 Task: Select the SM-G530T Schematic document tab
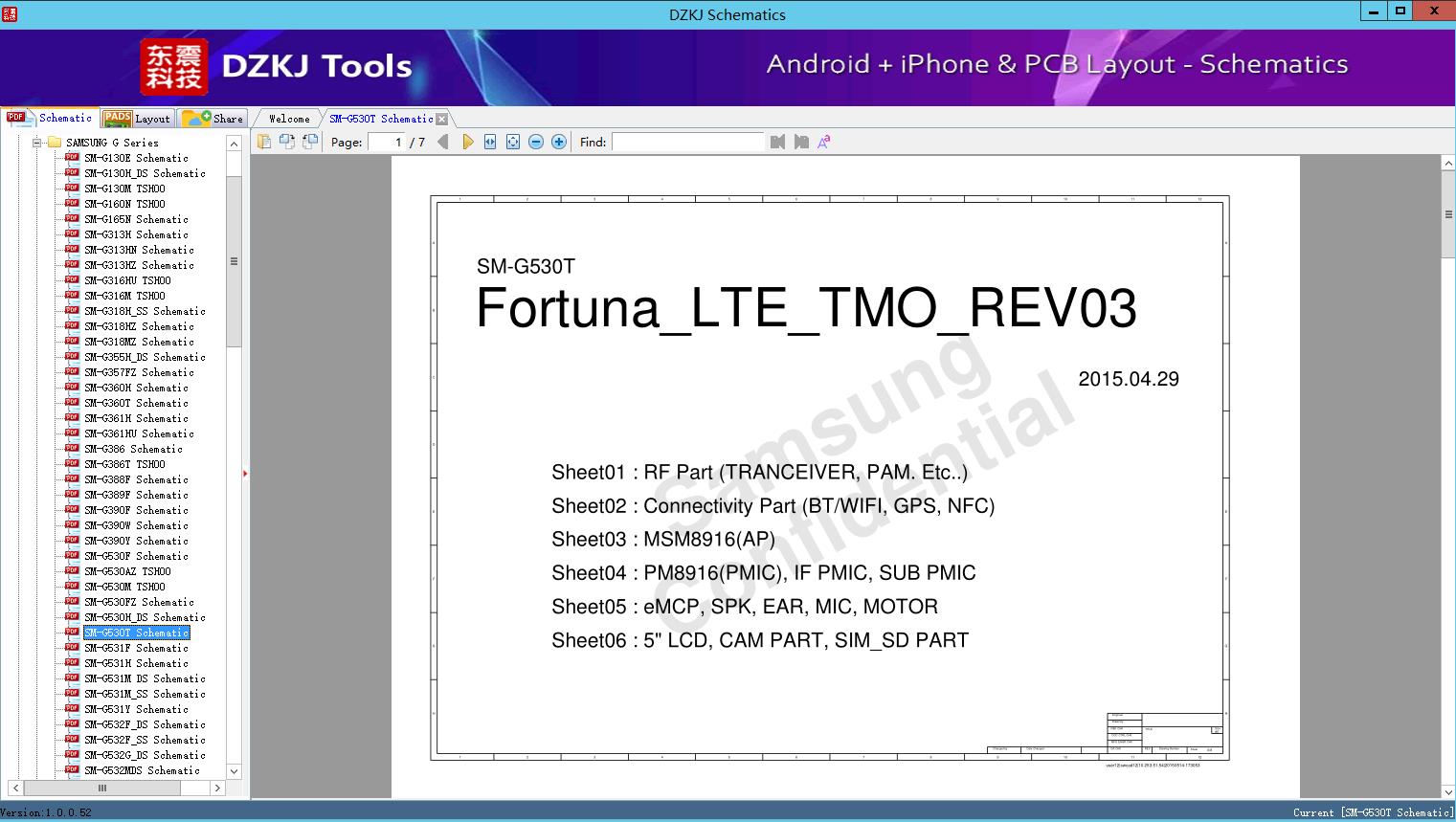click(381, 119)
